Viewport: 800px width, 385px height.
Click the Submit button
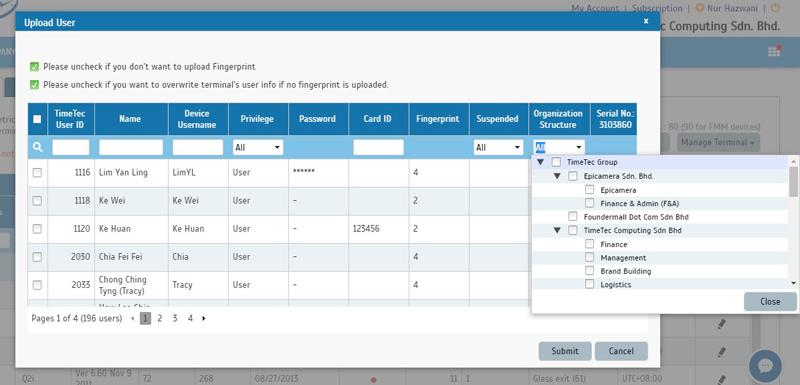pos(565,351)
